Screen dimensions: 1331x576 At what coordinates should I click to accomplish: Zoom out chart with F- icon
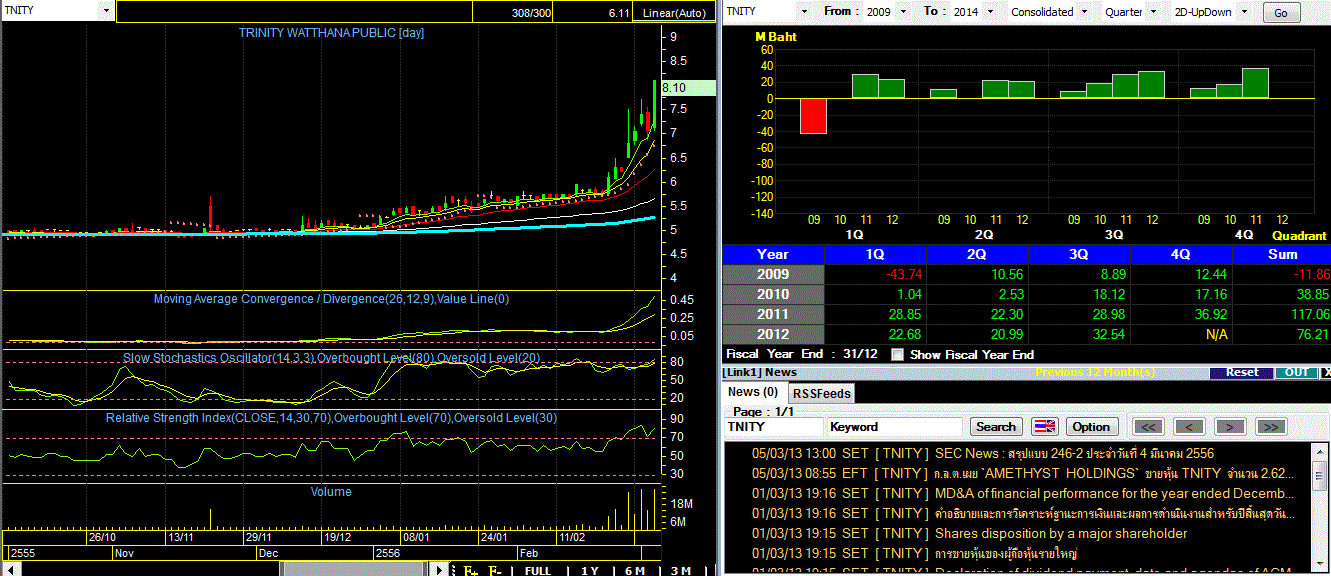tap(494, 570)
